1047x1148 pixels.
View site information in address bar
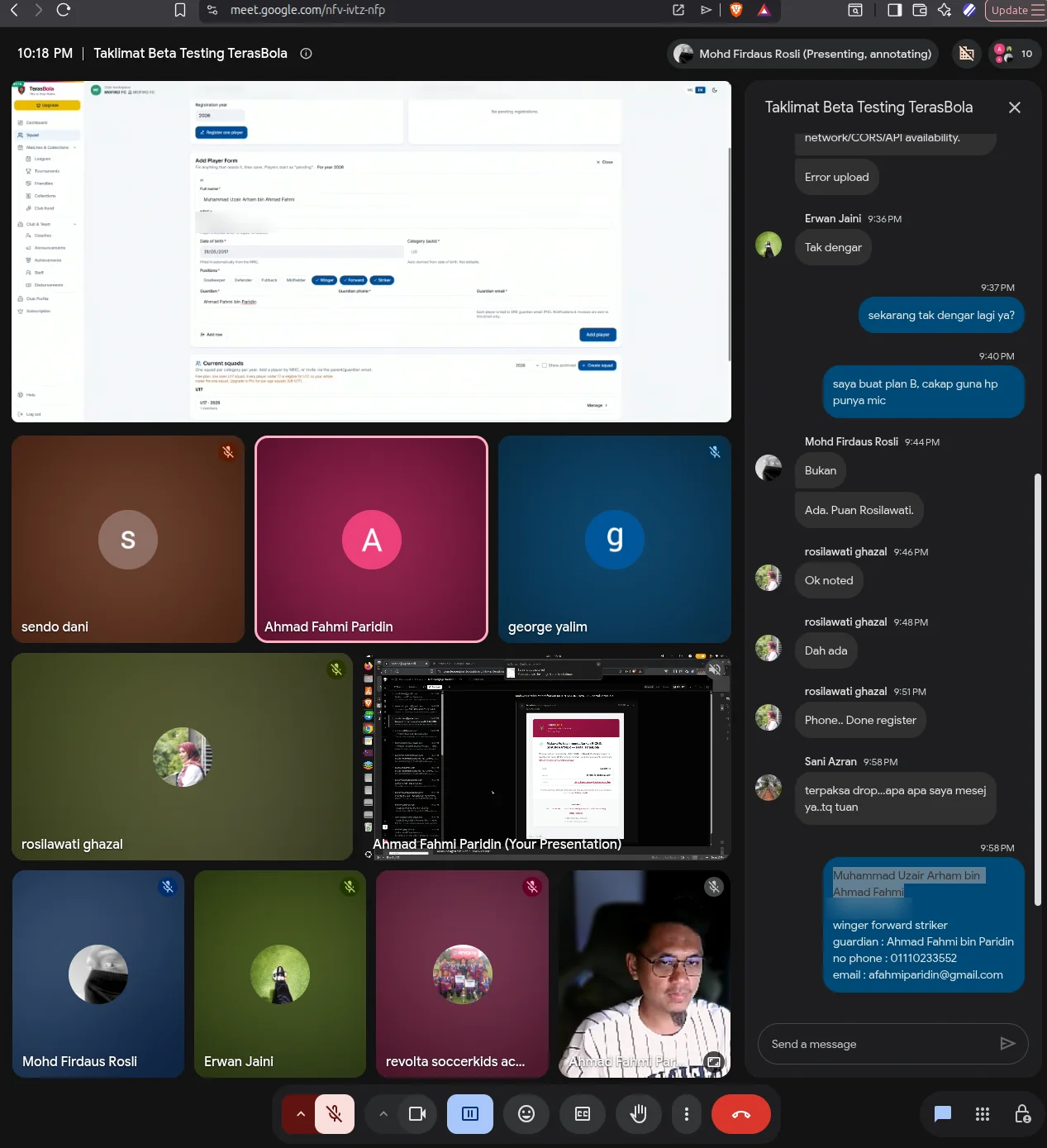click(x=212, y=10)
